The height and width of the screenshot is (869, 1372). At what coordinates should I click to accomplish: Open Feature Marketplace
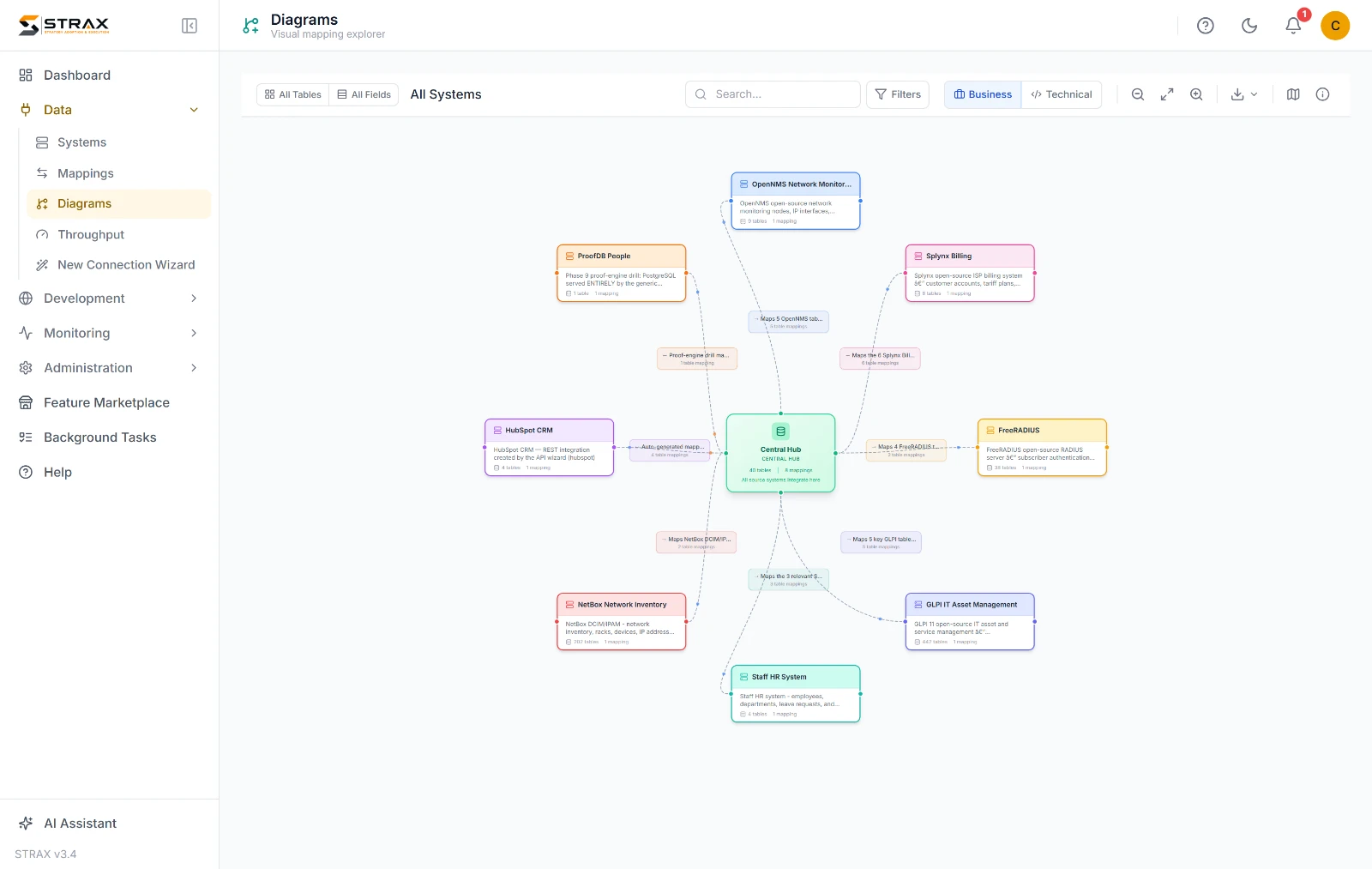point(110,402)
